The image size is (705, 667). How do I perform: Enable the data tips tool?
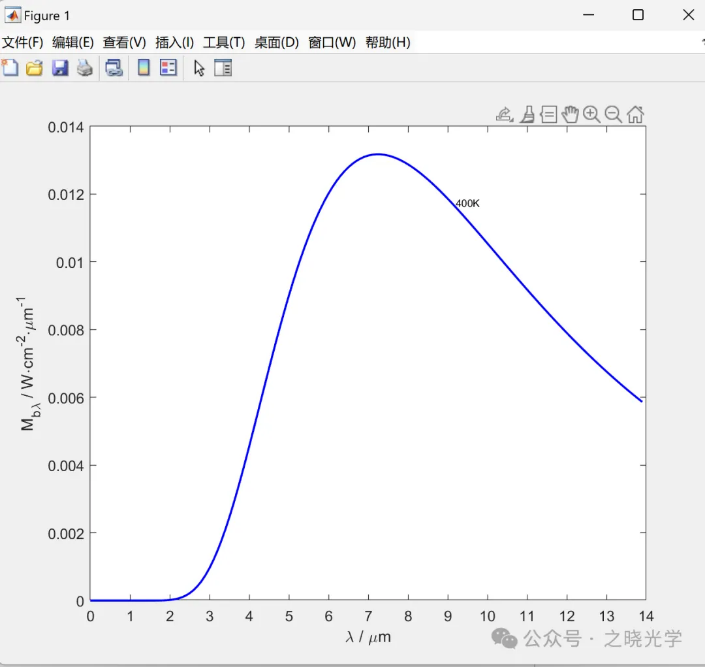click(x=549, y=114)
